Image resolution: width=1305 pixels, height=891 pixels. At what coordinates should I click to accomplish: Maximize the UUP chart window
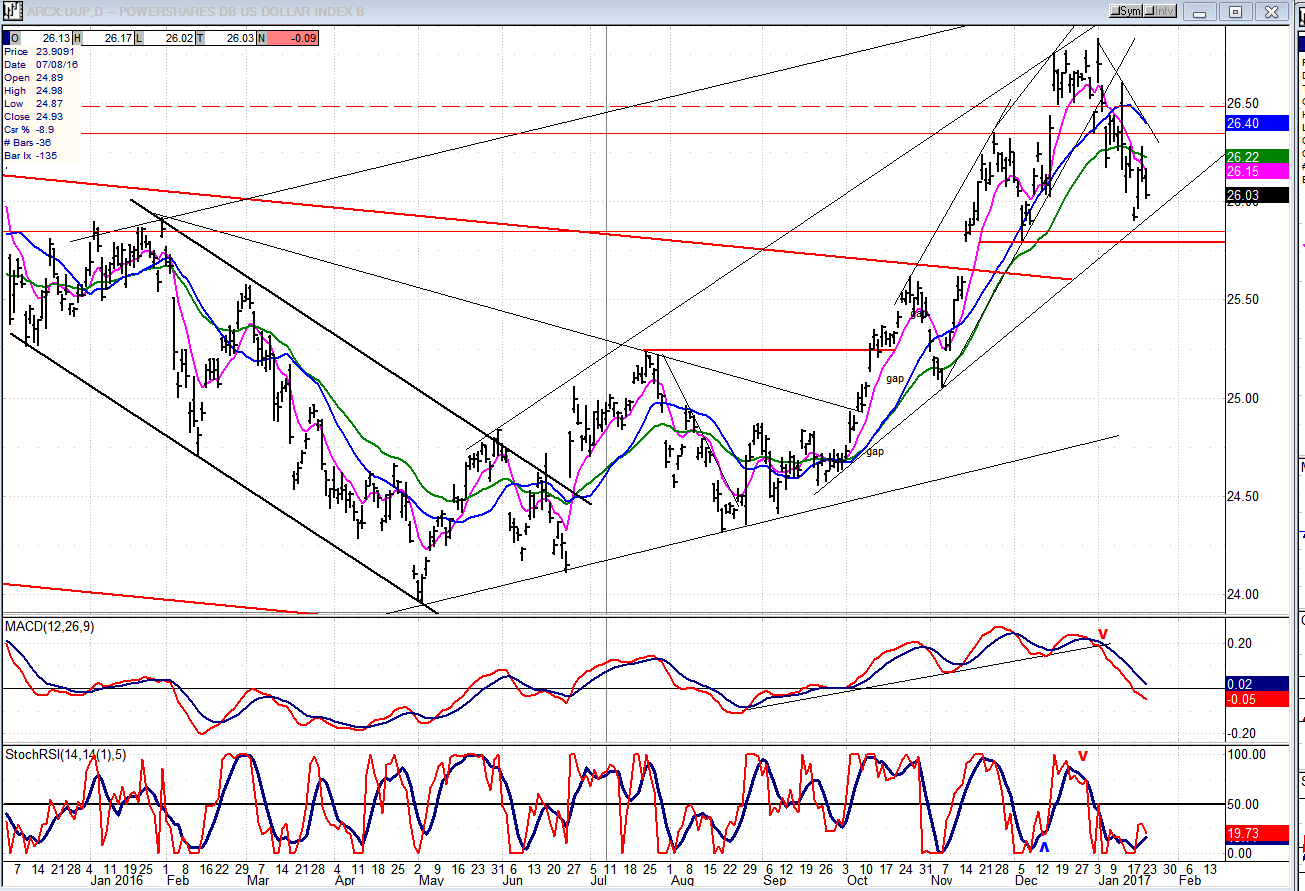coord(1236,11)
